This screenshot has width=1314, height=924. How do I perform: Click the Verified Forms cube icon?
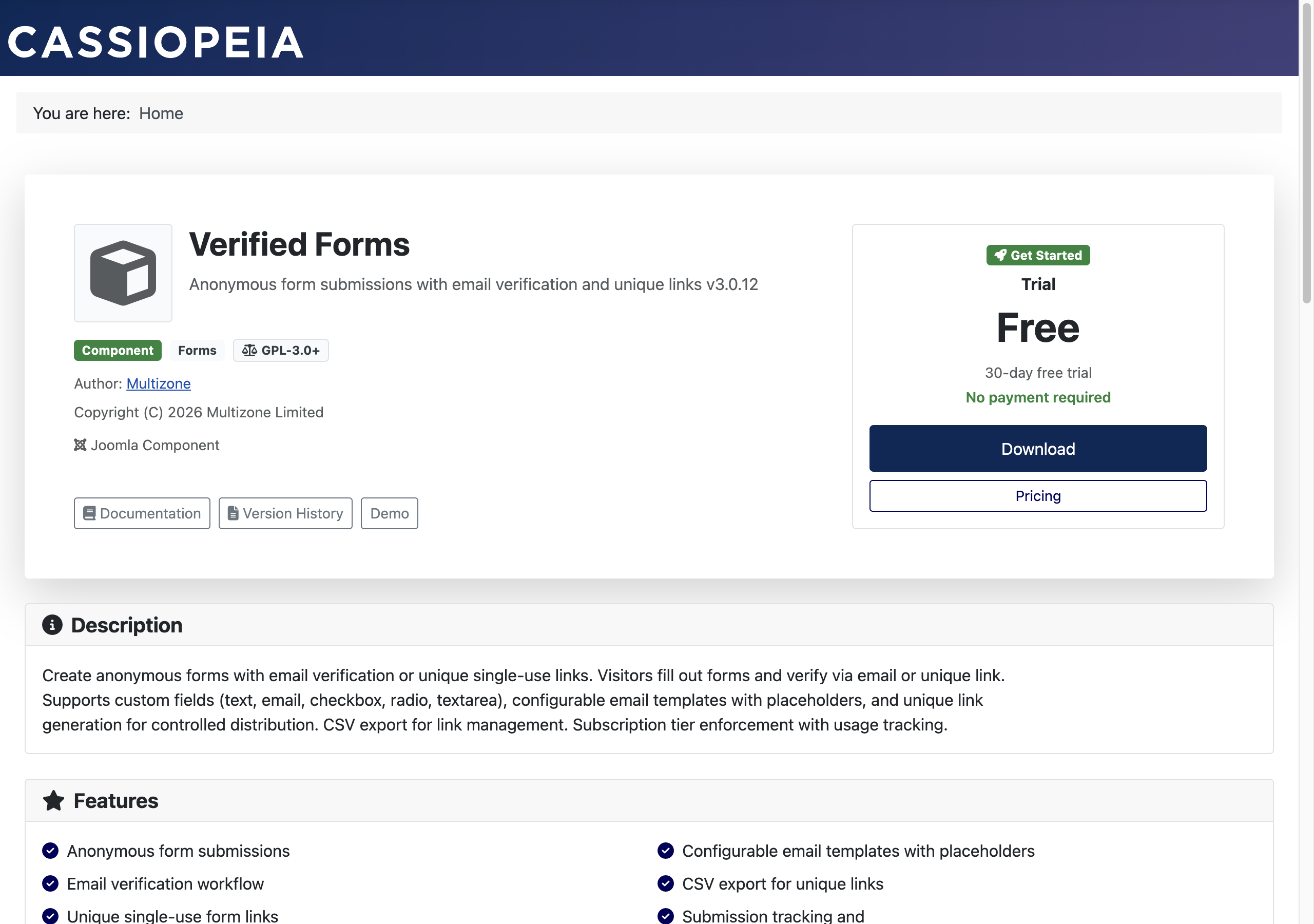(x=123, y=273)
